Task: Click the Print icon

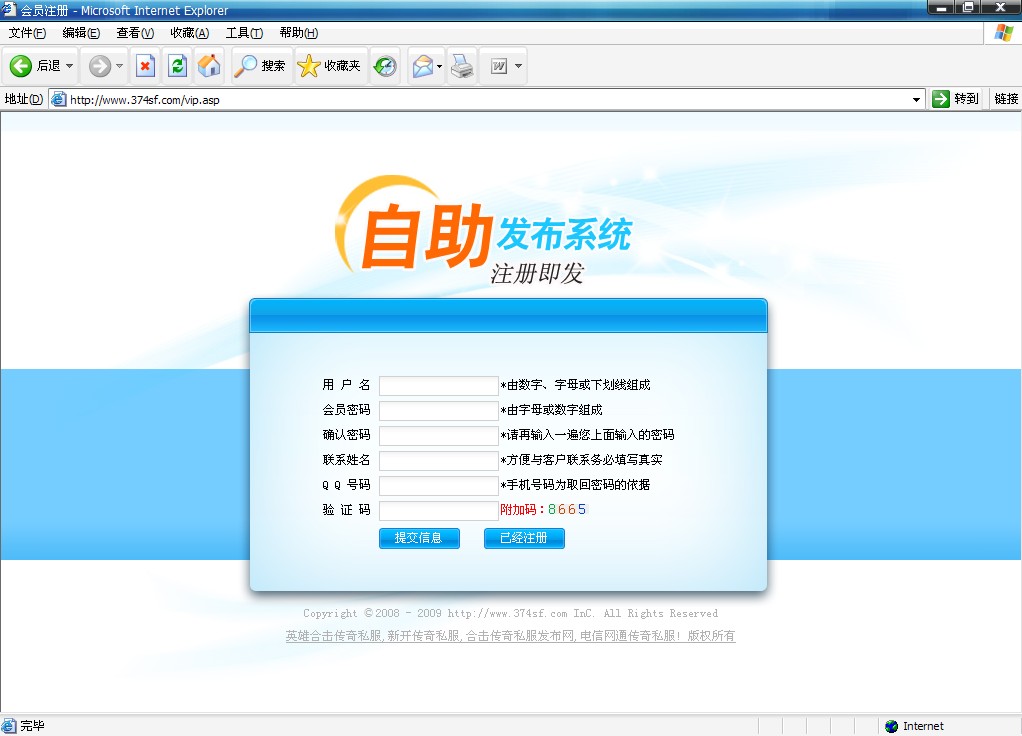Action: point(461,66)
